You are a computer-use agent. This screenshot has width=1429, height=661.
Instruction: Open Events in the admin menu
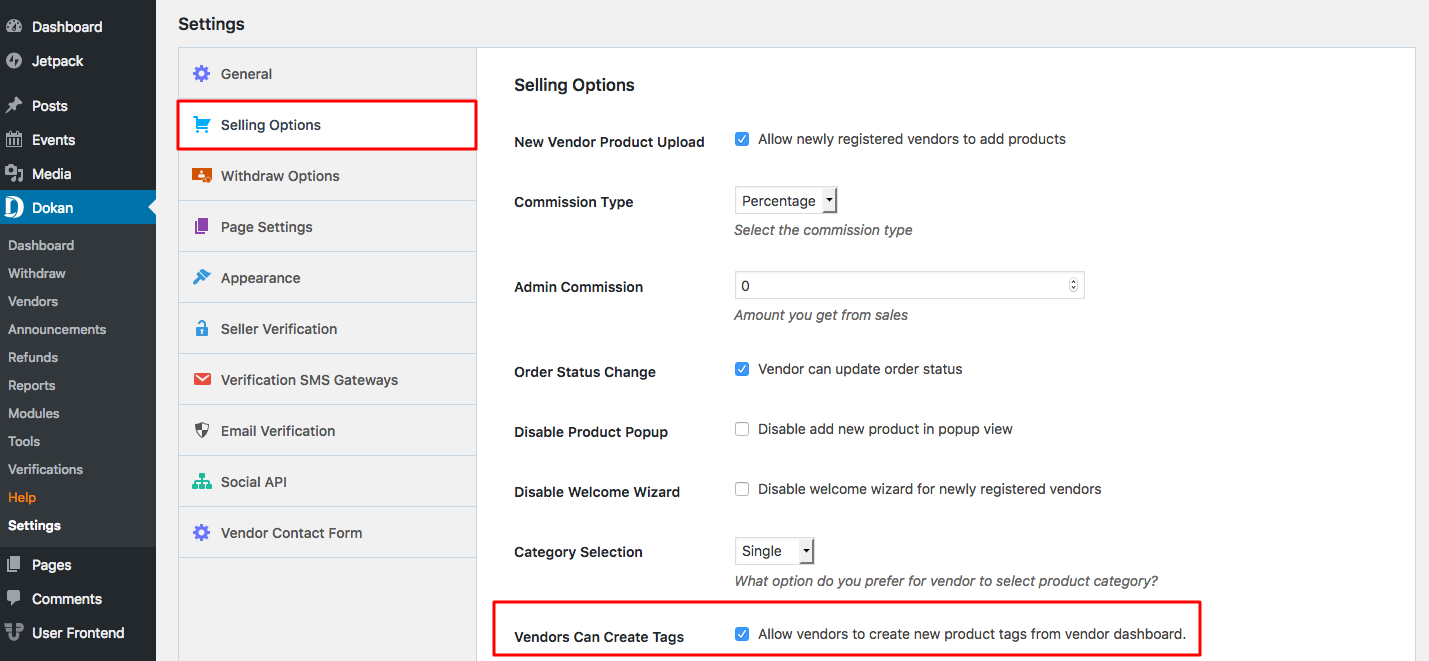78,140
